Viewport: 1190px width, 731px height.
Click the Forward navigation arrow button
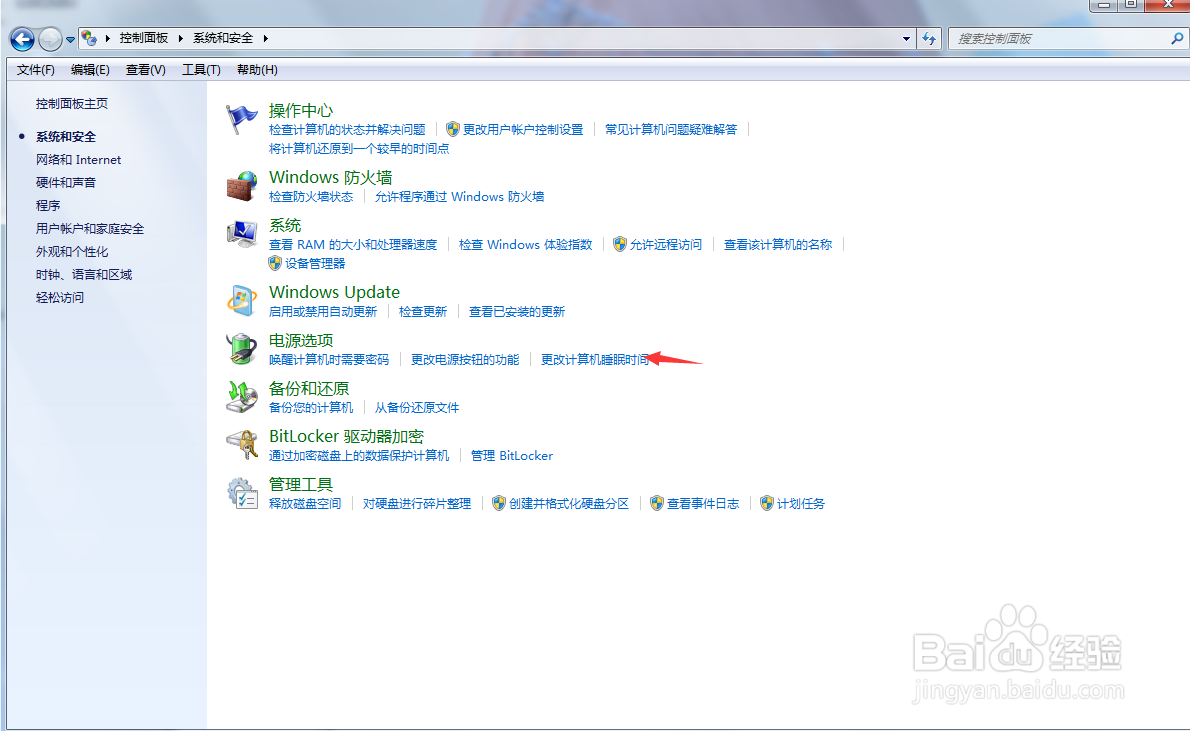pyautogui.click(x=50, y=38)
